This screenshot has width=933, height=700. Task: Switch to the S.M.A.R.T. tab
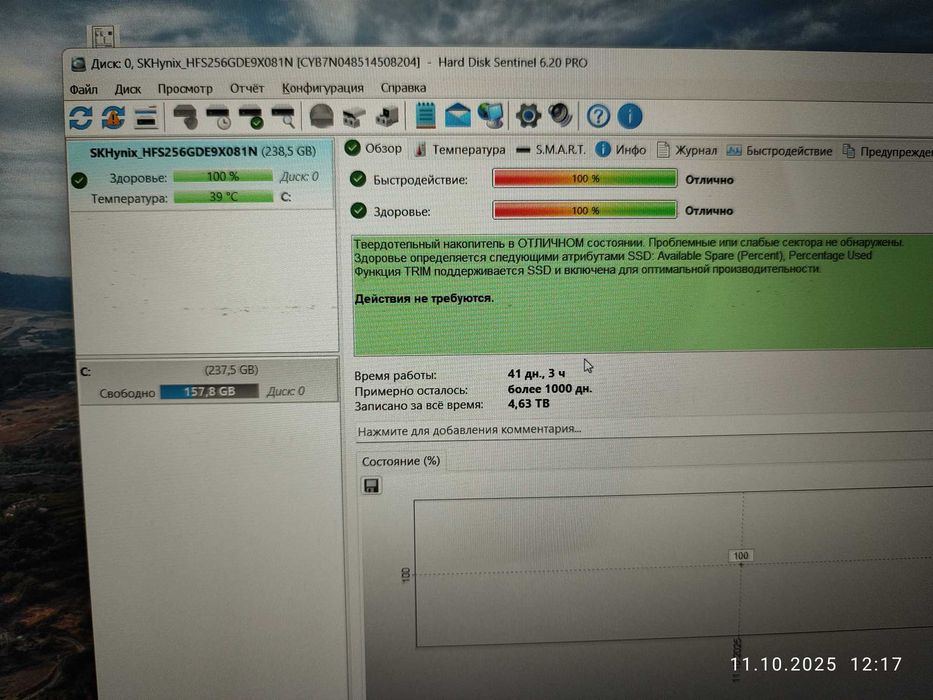[x=551, y=150]
